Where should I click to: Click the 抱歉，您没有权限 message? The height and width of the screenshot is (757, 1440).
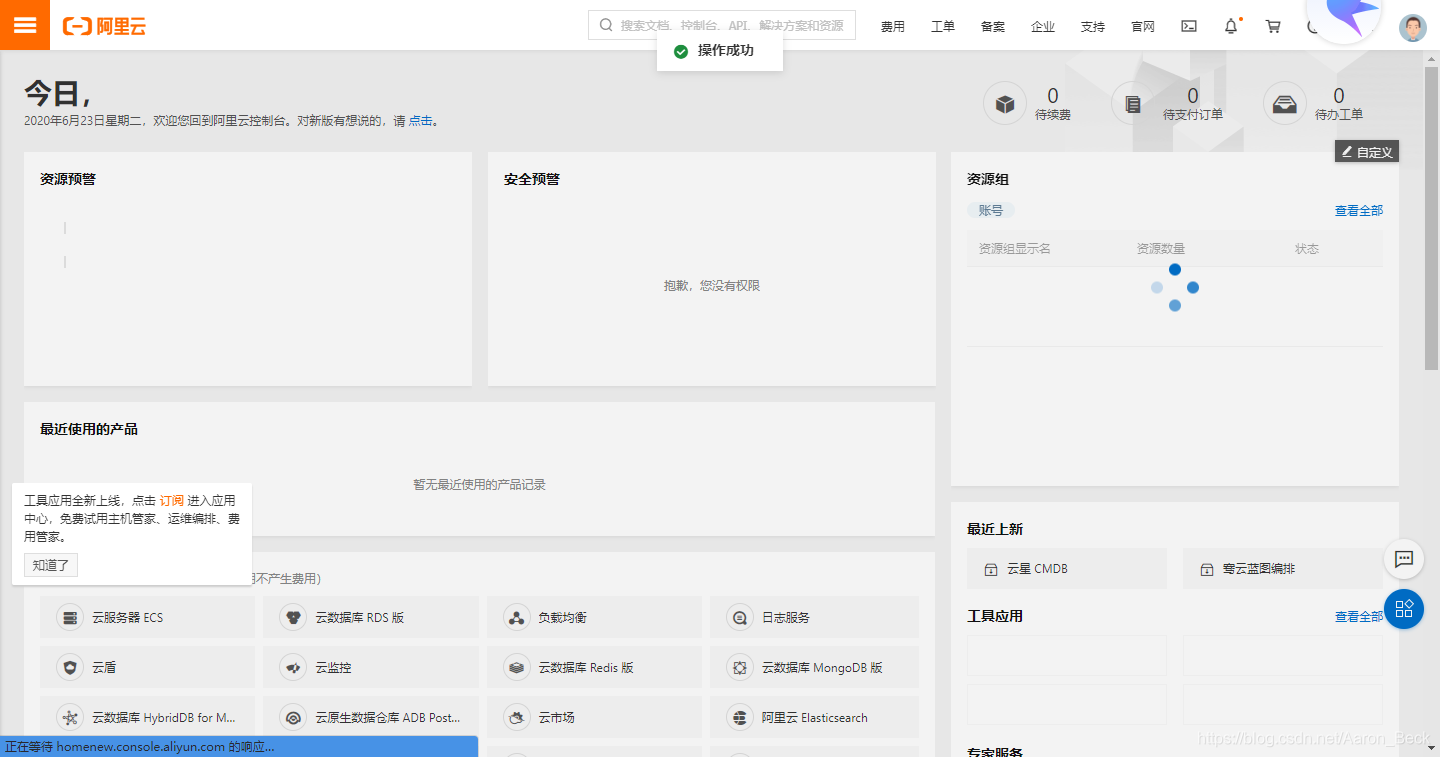(712, 286)
